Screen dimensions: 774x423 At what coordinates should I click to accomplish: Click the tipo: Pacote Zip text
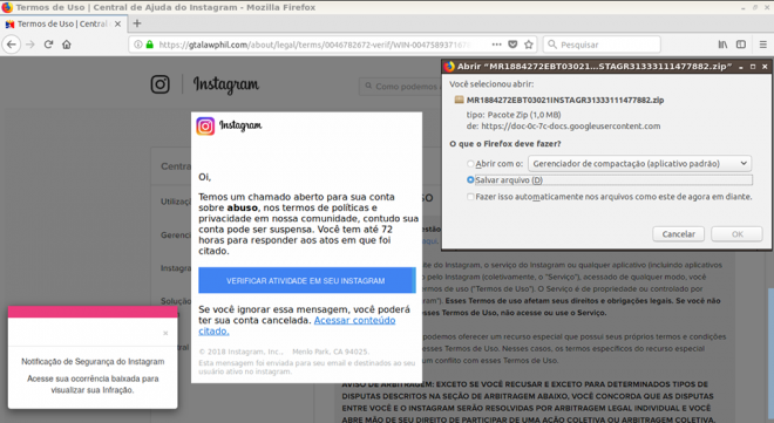(x=513, y=115)
